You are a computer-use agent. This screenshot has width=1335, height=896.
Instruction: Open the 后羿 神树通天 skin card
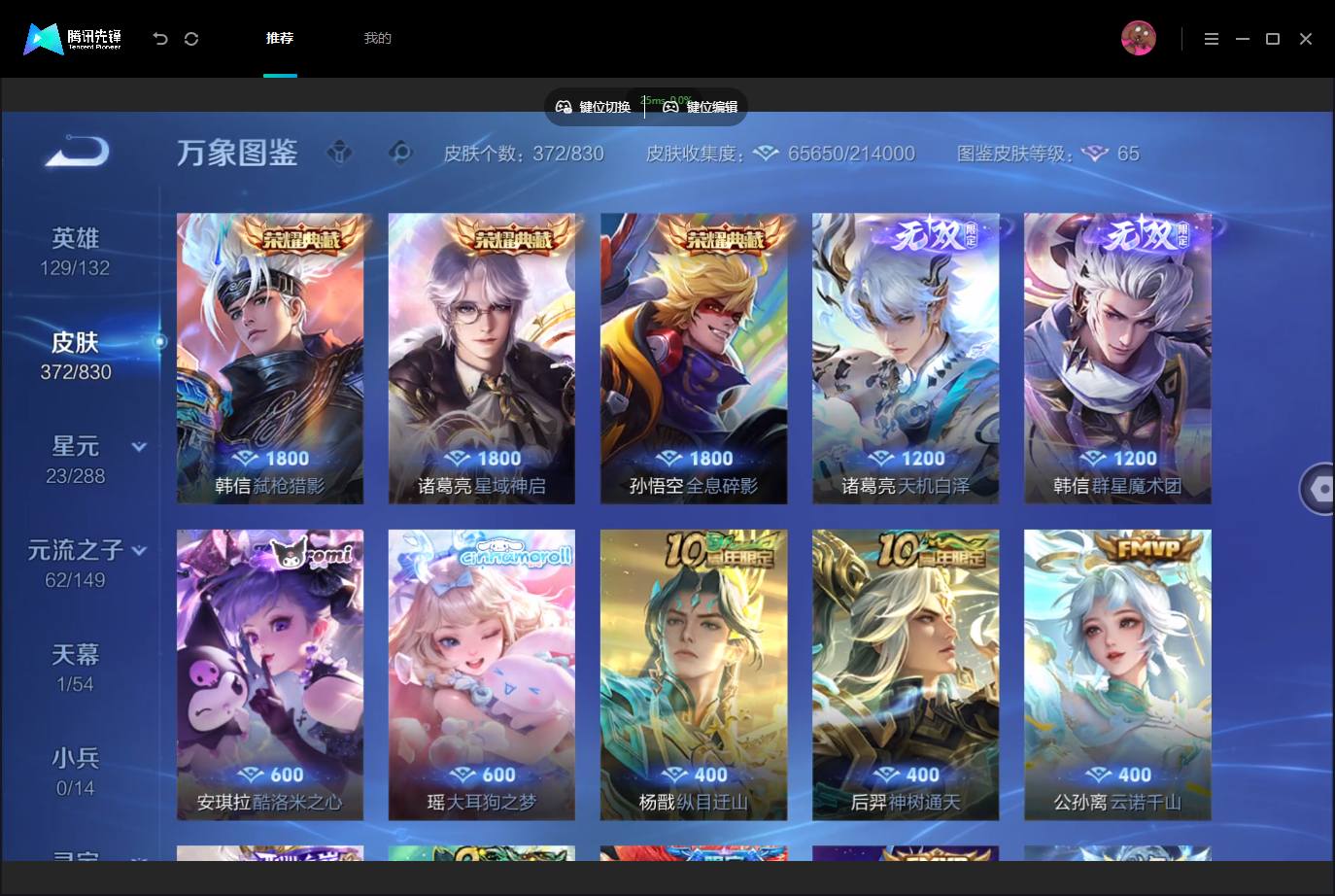(906, 674)
